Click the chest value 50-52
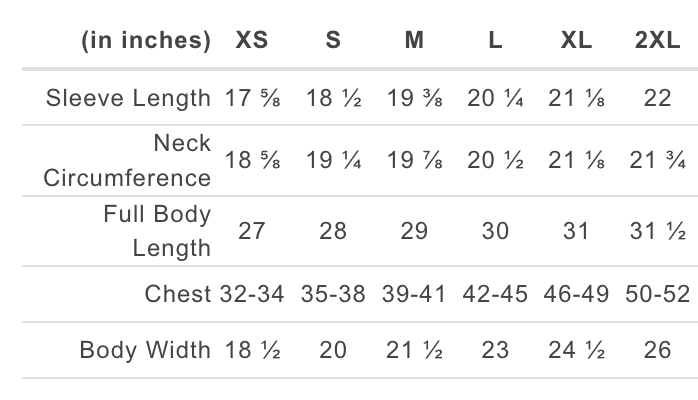The width and height of the screenshot is (698, 400). pyautogui.click(x=656, y=294)
